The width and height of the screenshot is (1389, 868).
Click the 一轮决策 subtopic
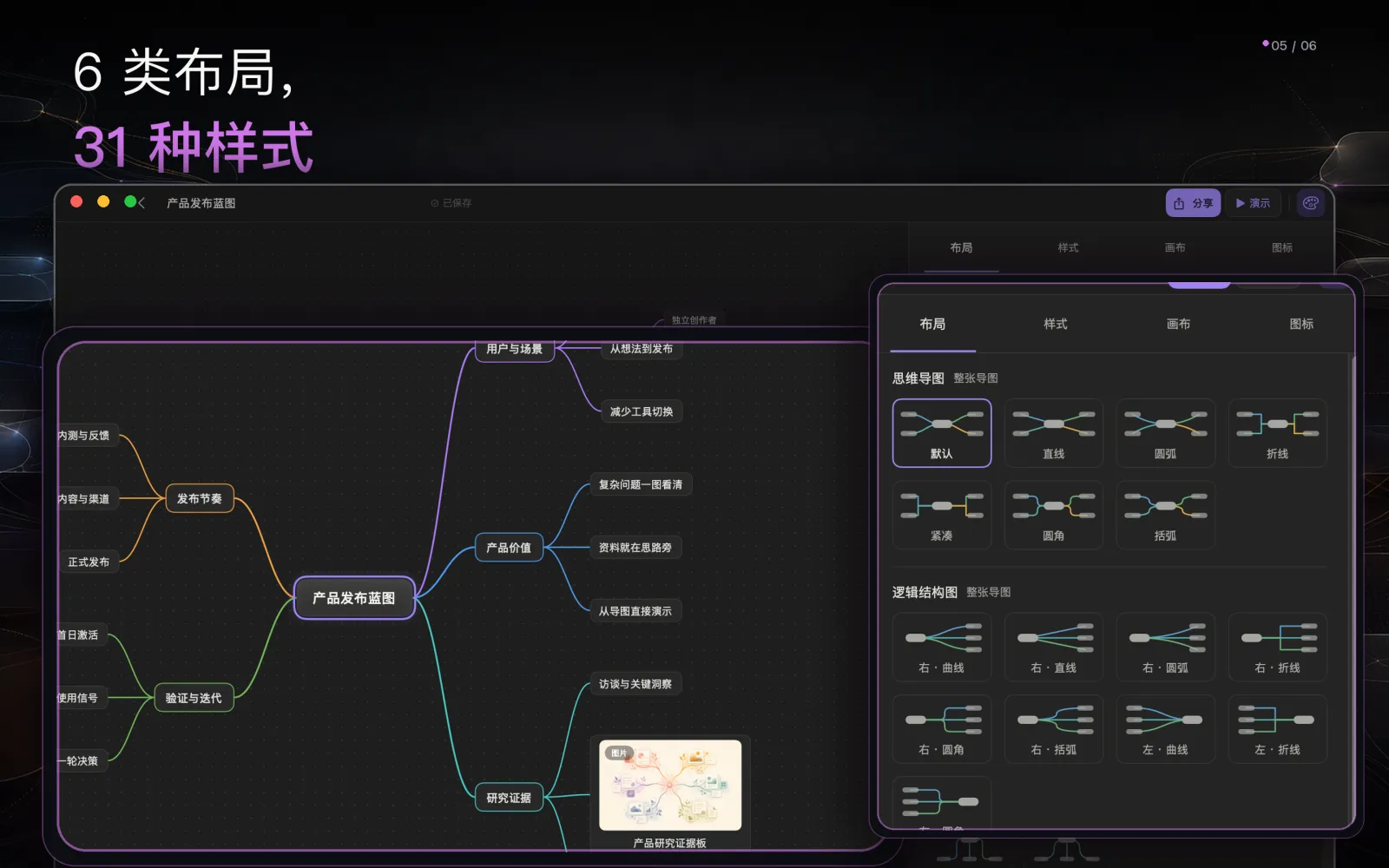(x=82, y=760)
